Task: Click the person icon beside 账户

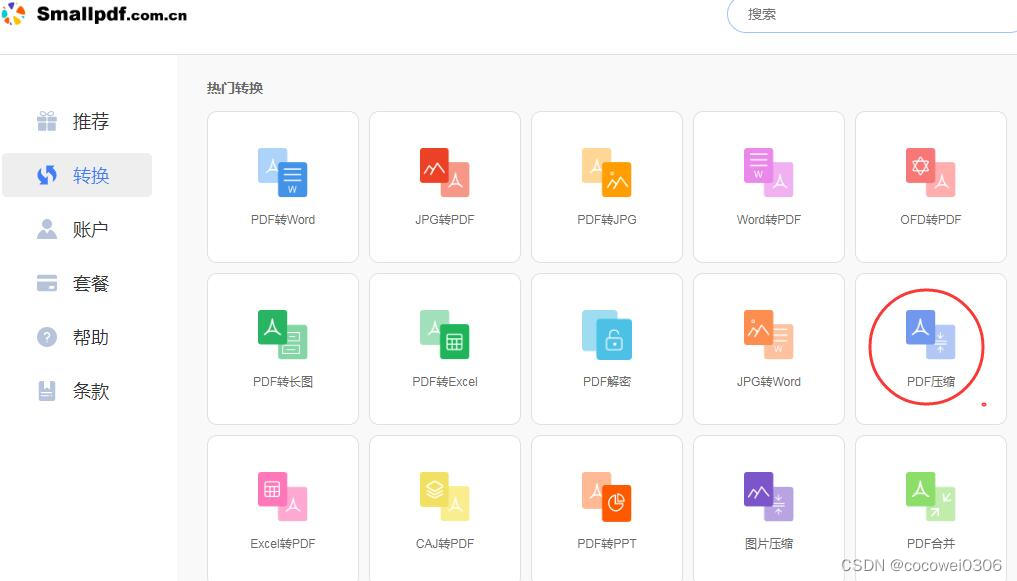Action: (x=47, y=229)
